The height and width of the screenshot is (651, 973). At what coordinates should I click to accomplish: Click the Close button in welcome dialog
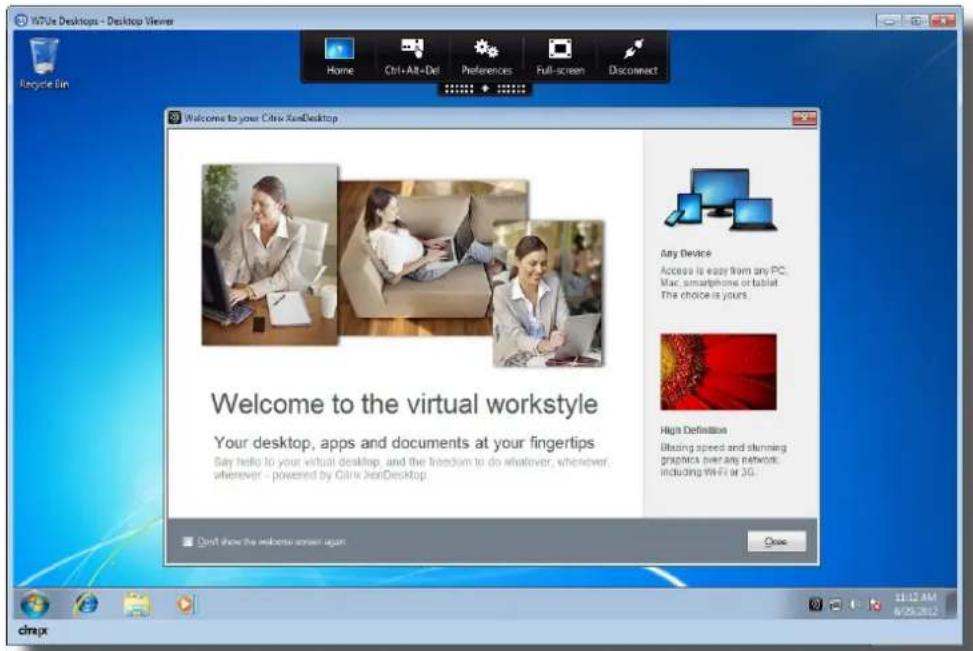pyautogui.click(x=776, y=542)
